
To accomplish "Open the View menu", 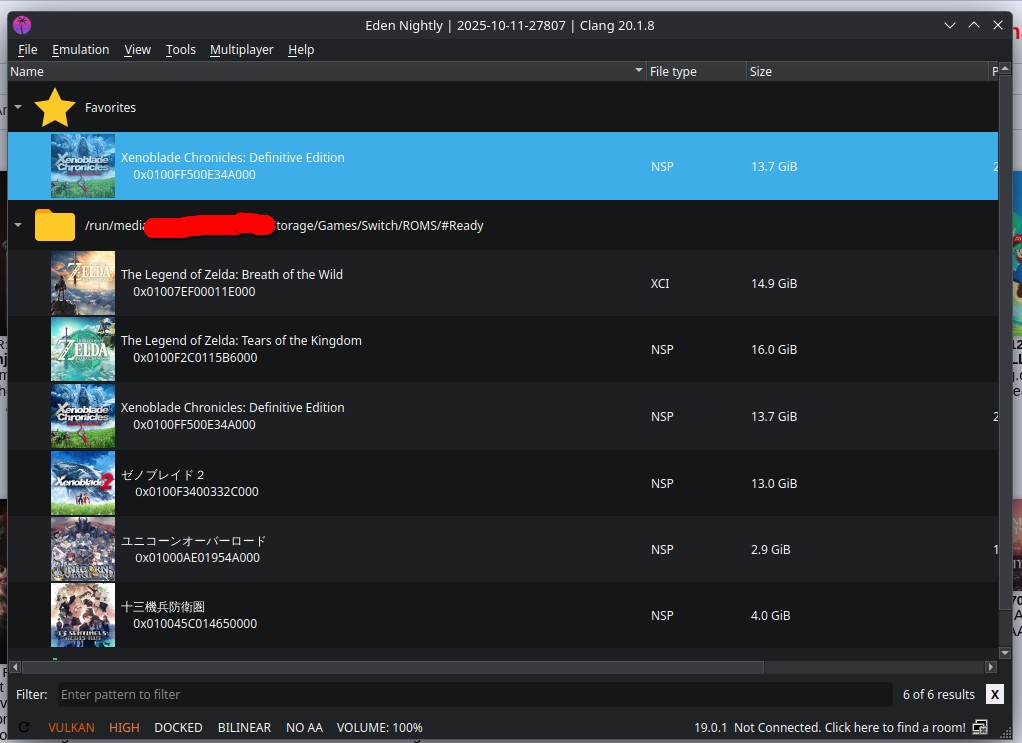I will [138, 50].
